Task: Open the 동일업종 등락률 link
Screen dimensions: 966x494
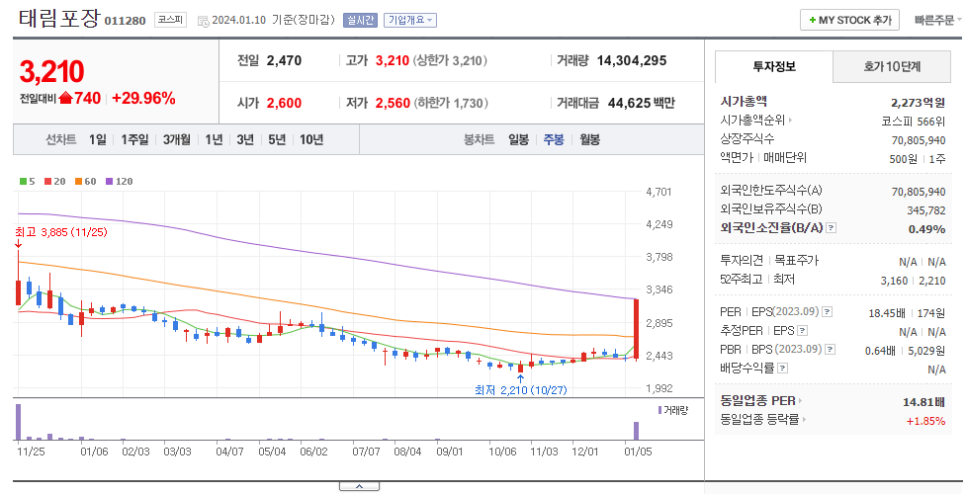Action: (x=760, y=420)
